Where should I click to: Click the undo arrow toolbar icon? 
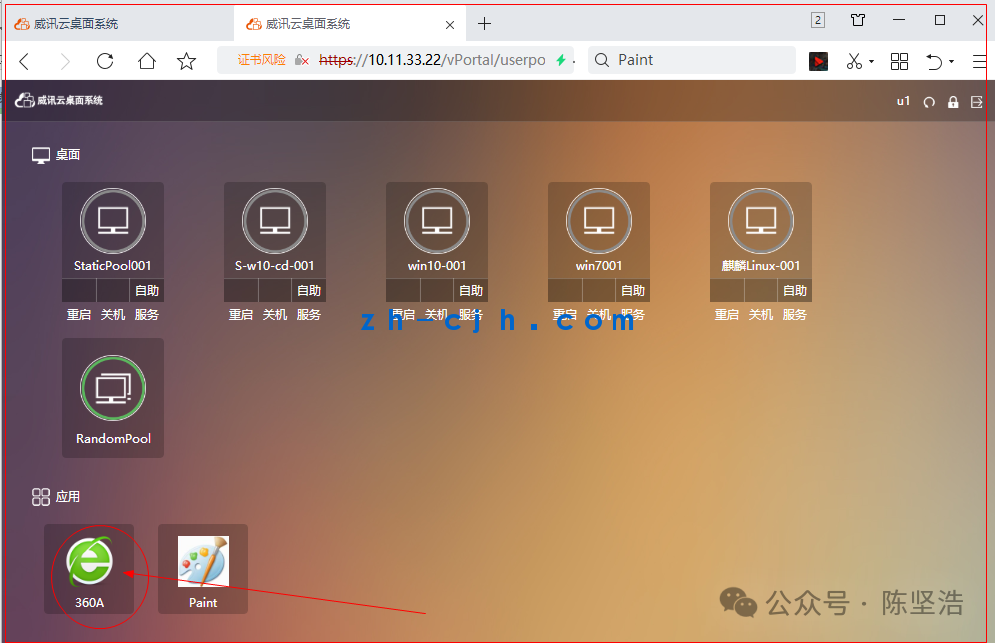pos(933,62)
